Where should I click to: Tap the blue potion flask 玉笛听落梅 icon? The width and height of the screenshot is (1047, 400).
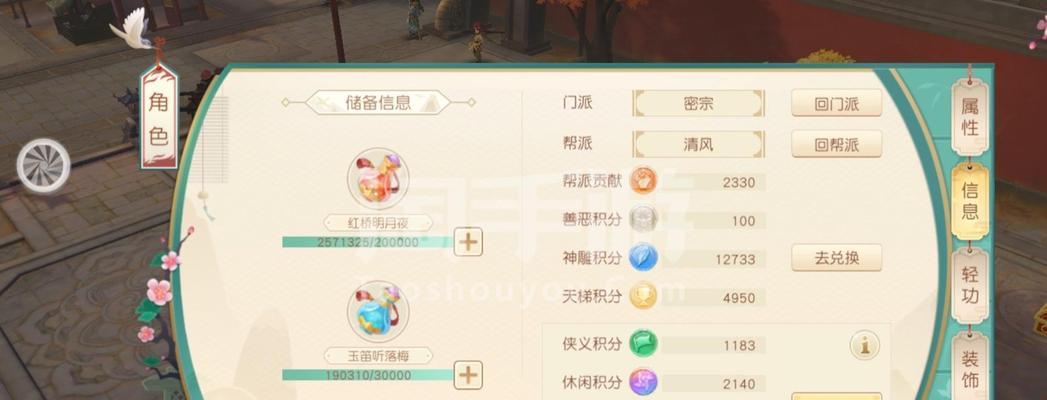click(x=378, y=313)
